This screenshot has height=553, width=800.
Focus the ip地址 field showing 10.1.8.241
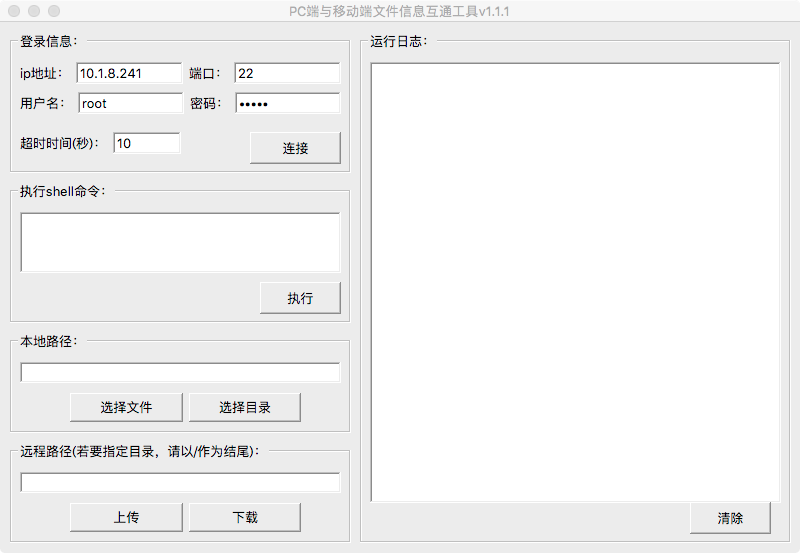click(129, 73)
